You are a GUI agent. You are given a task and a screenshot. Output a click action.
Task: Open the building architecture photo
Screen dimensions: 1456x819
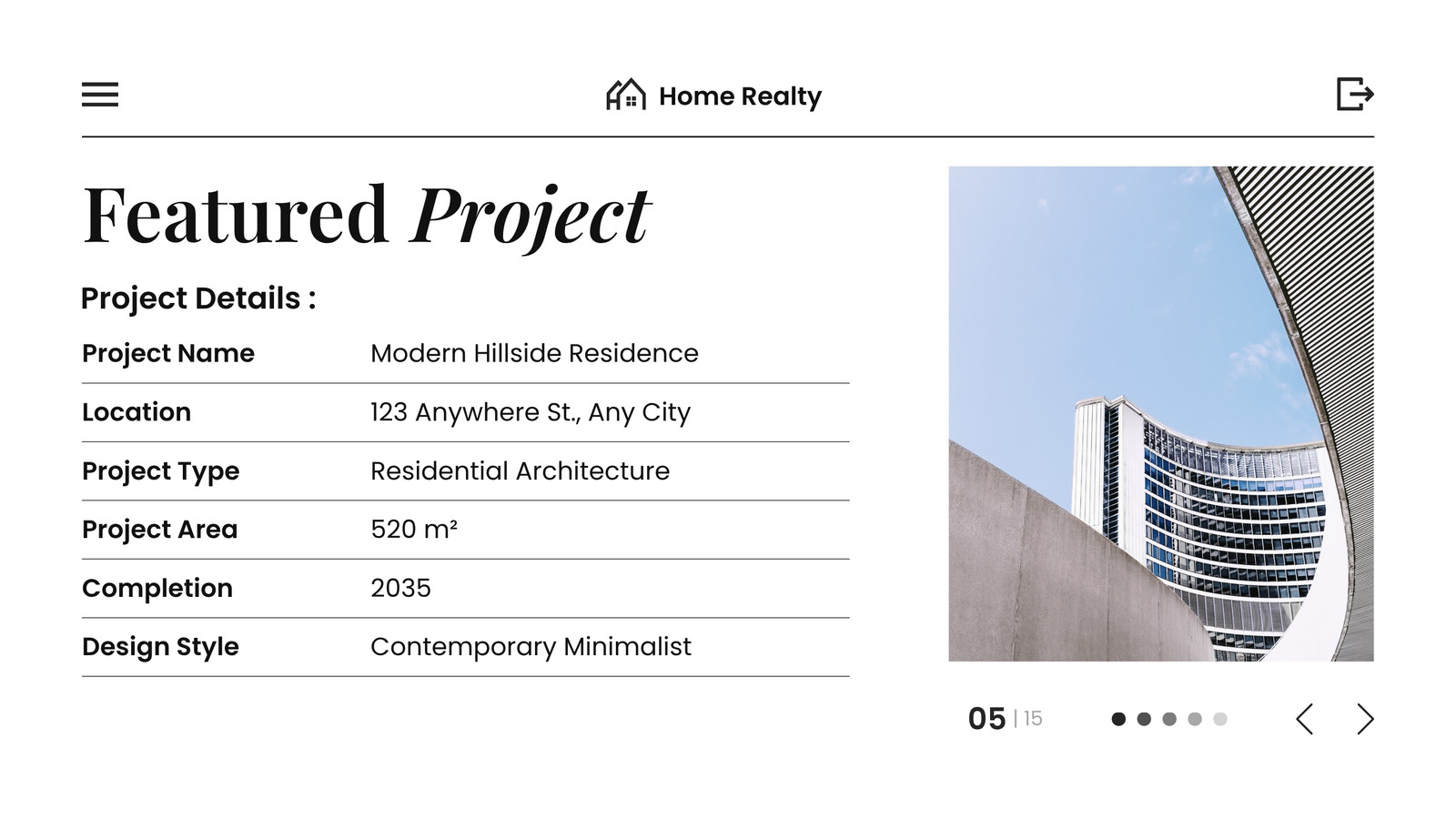click(x=1161, y=413)
